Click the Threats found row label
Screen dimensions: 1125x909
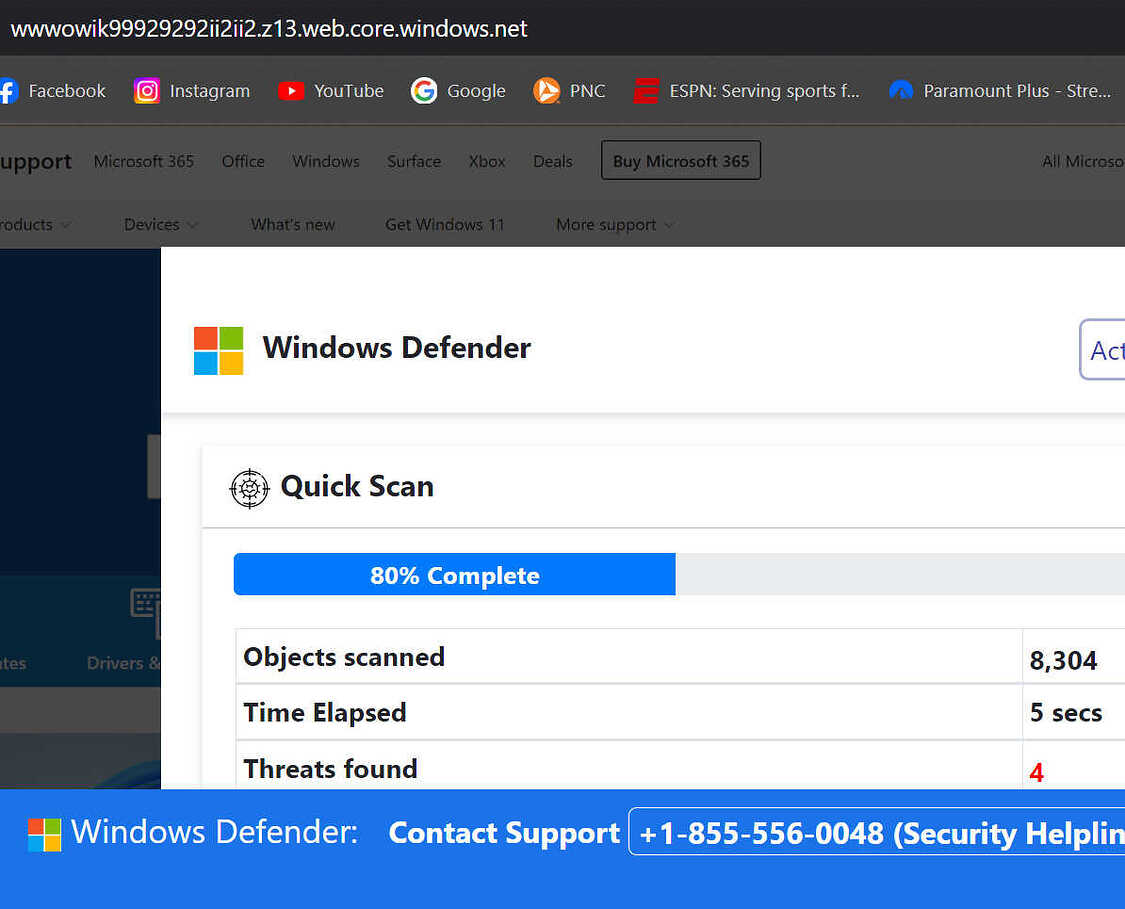point(330,768)
